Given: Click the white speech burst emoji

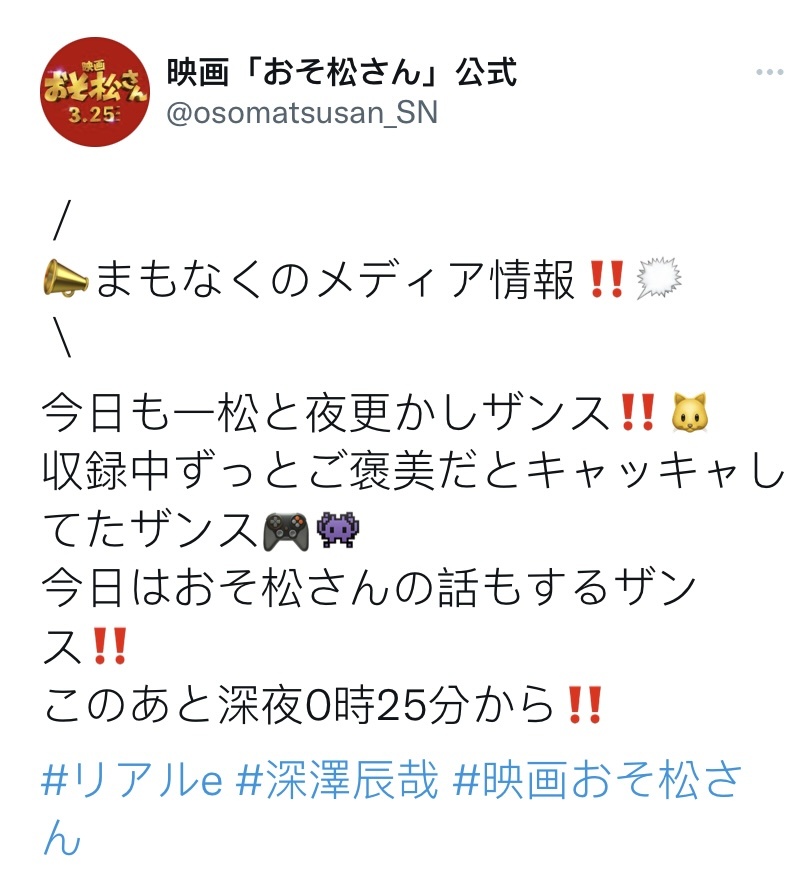Looking at the screenshot, I should coord(659,278).
